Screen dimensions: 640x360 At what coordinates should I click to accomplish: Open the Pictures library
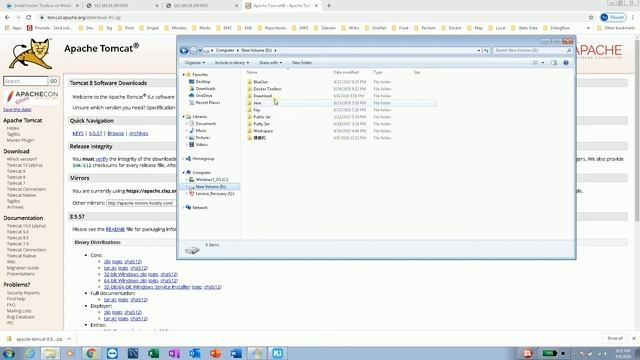click(x=202, y=138)
